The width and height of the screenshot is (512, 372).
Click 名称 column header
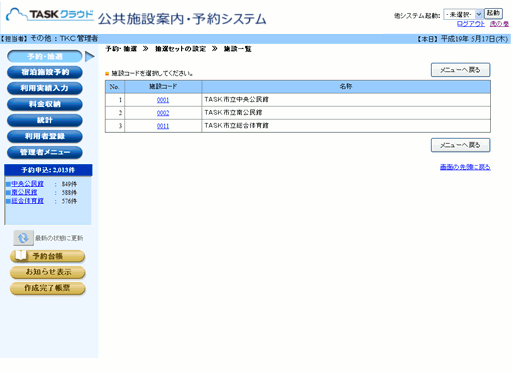click(x=346, y=87)
